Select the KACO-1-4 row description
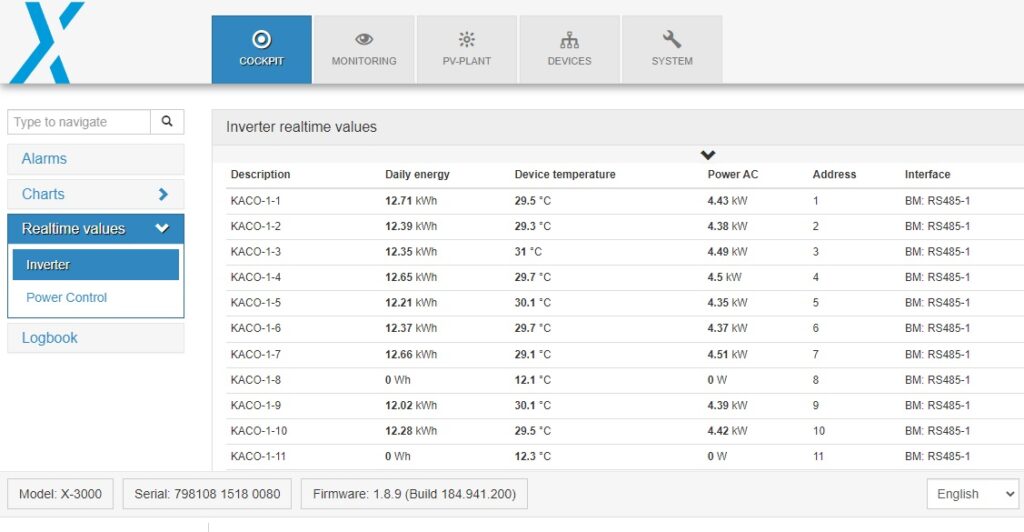The height and width of the screenshot is (532, 1024). (x=255, y=277)
